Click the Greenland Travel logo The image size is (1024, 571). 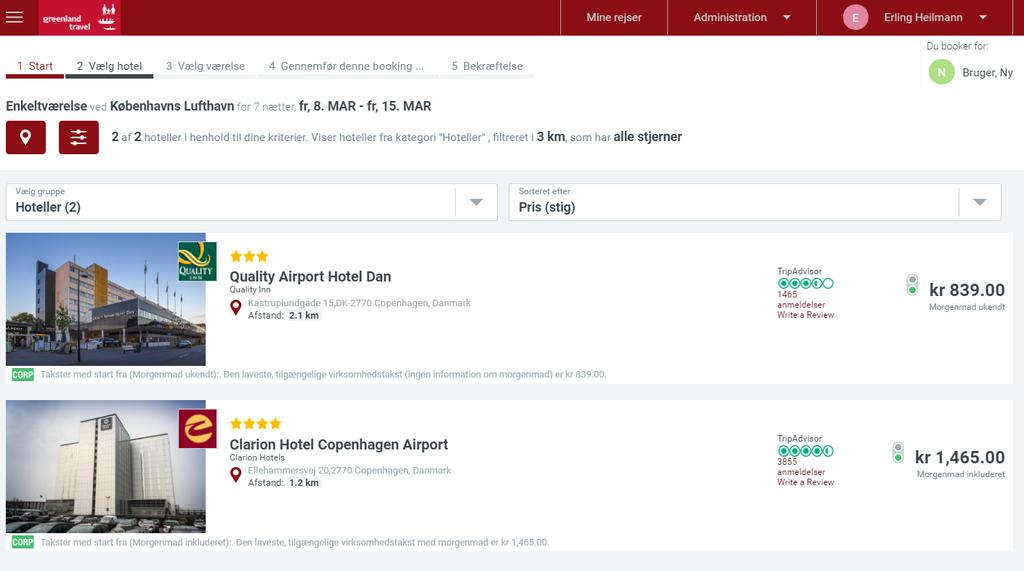point(80,18)
